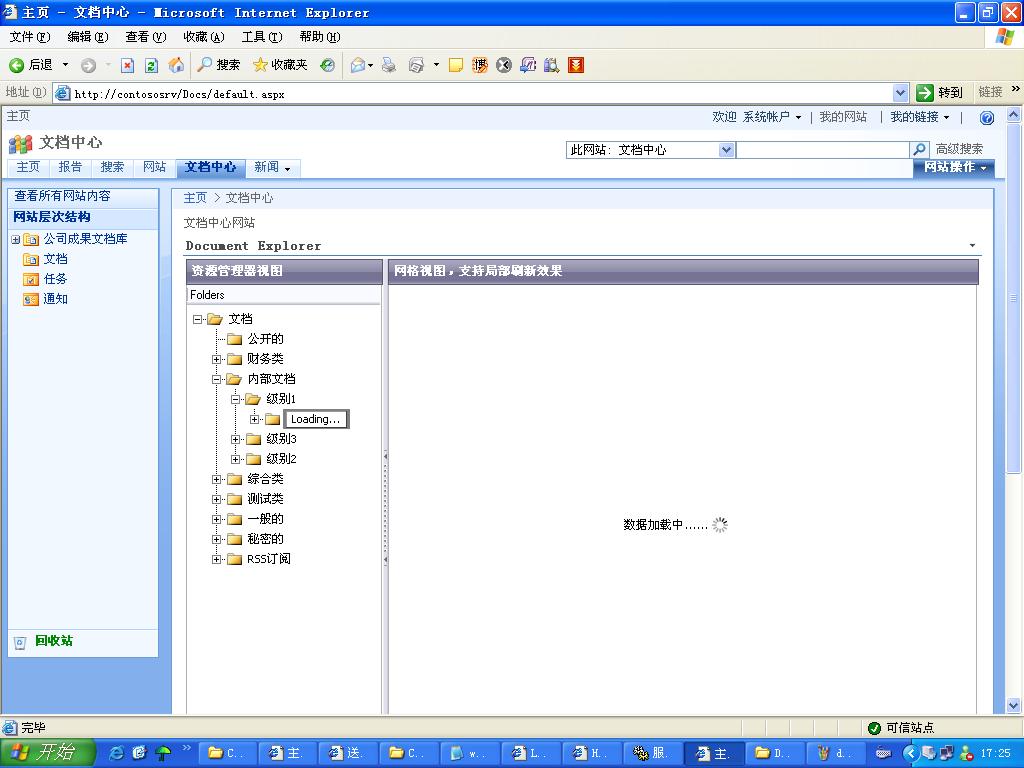The height and width of the screenshot is (768, 1024).
Task: Open the 工具(T) menu
Action: (x=261, y=37)
